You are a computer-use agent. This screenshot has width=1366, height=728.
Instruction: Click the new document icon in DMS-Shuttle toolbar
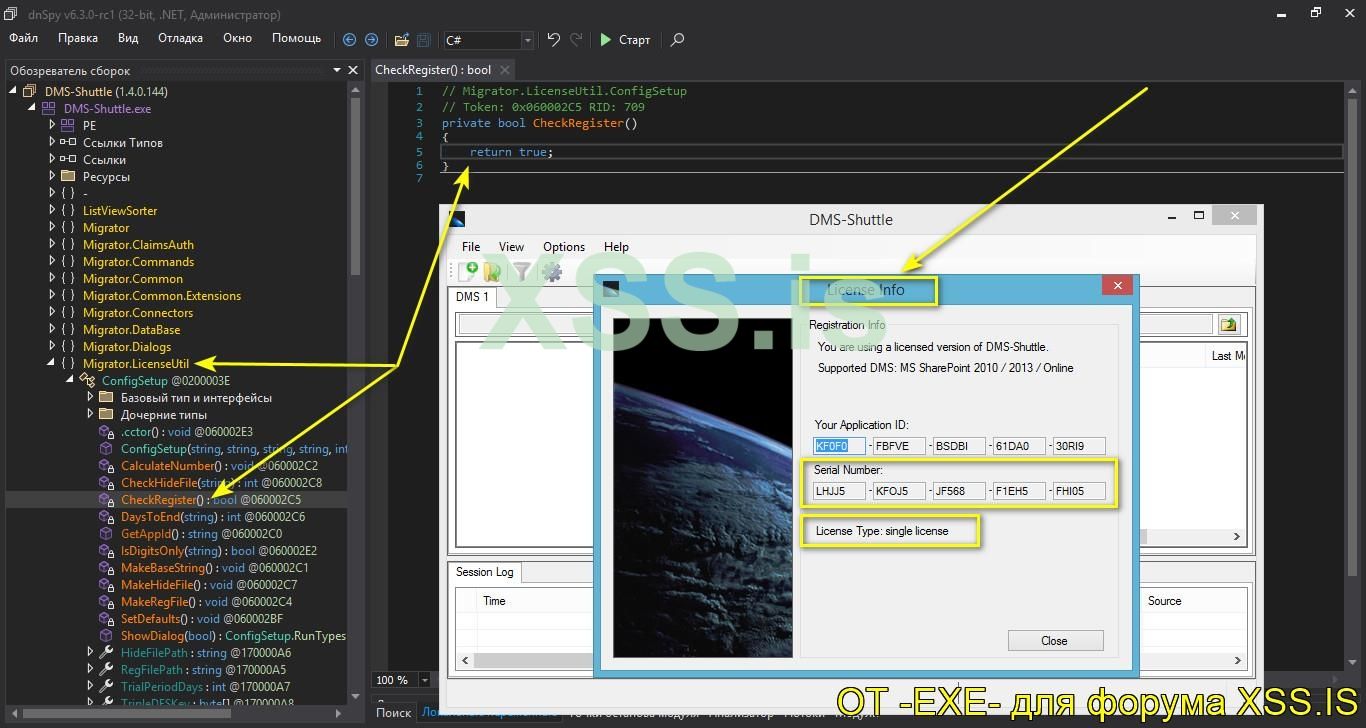[468, 271]
